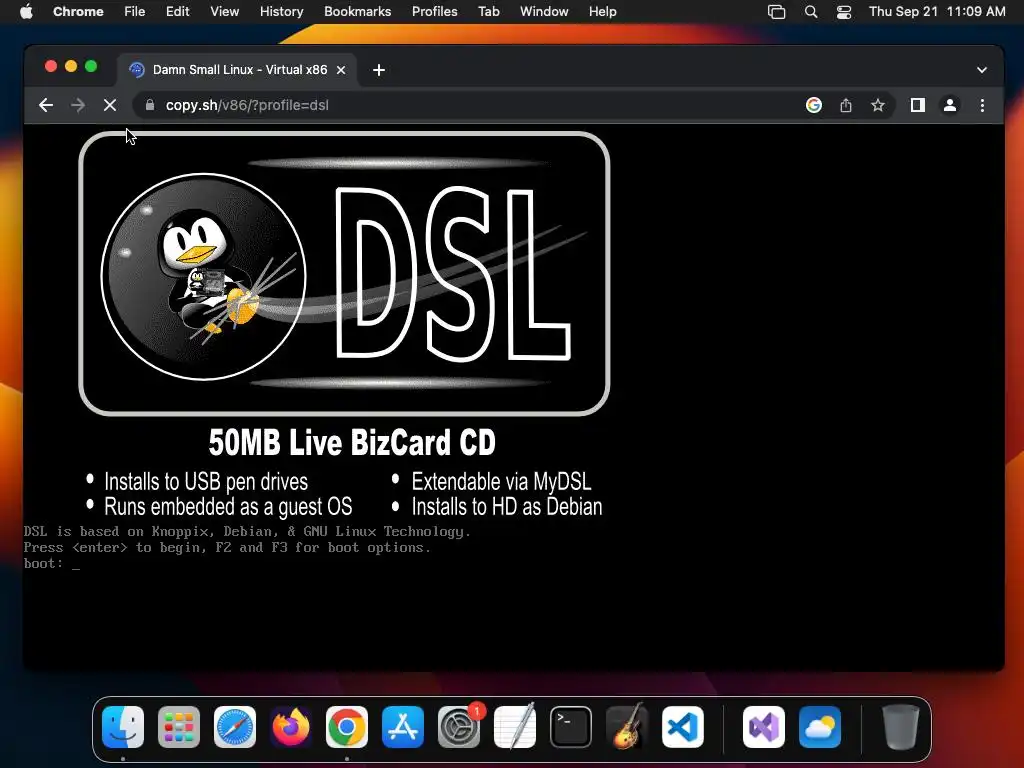Click the DSL boot splash logo

pos(344,274)
